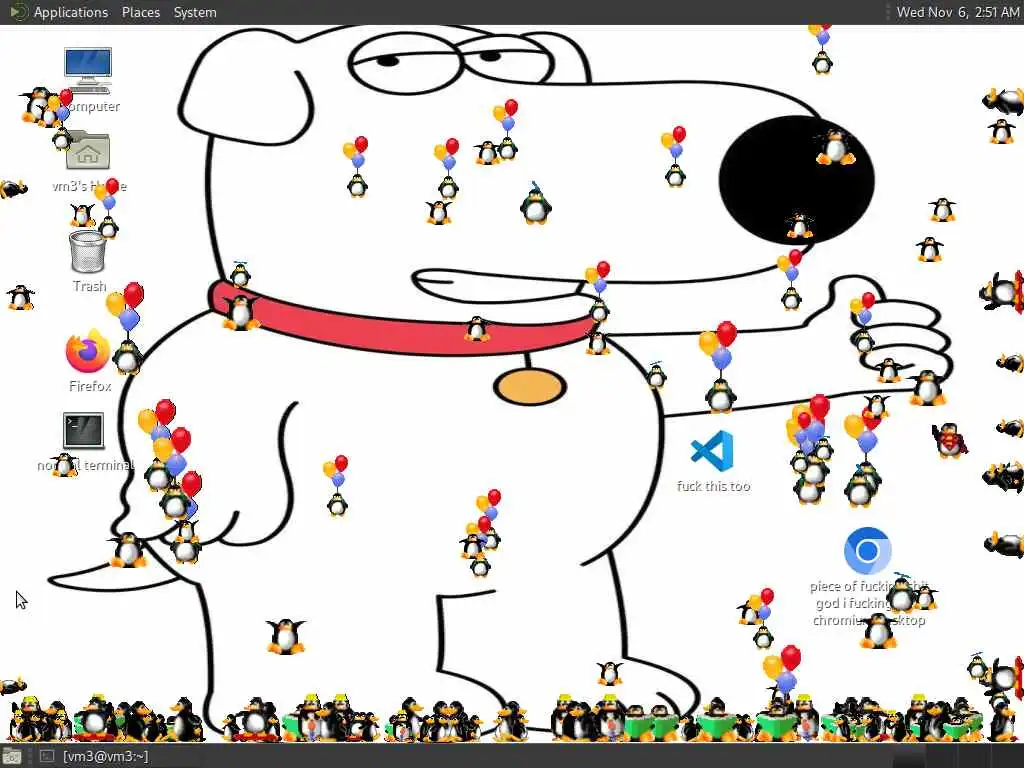Image resolution: width=1024 pixels, height=768 pixels.
Task: Open the Places menu
Action: coord(140,12)
